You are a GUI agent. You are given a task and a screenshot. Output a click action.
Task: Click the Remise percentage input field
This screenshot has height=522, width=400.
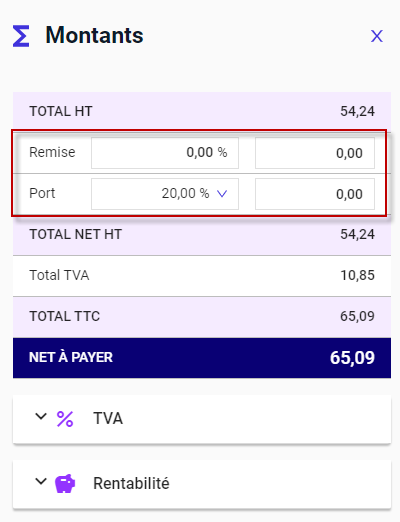pyautogui.click(x=165, y=153)
